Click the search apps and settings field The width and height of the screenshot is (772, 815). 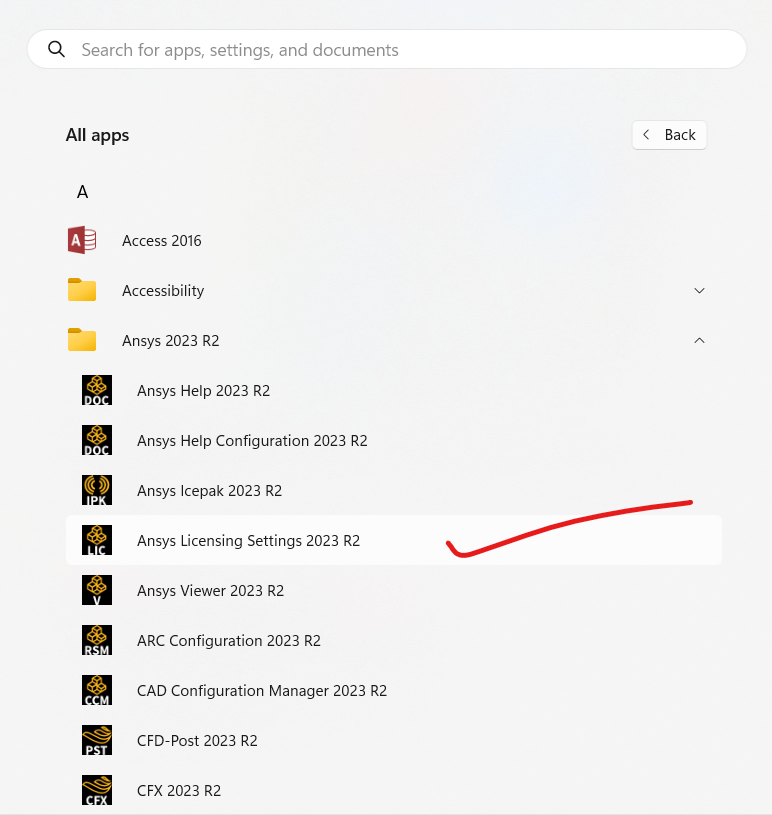[400, 49]
